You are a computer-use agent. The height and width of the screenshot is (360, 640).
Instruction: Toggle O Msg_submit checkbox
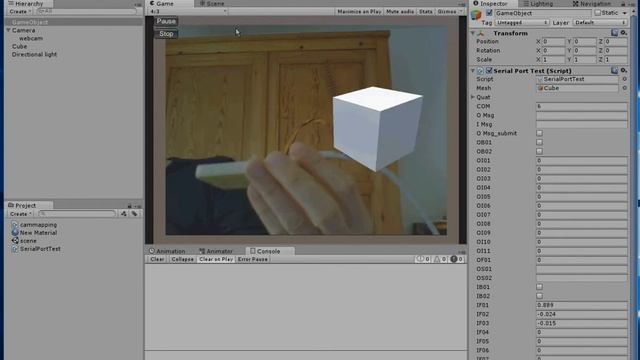pyautogui.click(x=540, y=133)
